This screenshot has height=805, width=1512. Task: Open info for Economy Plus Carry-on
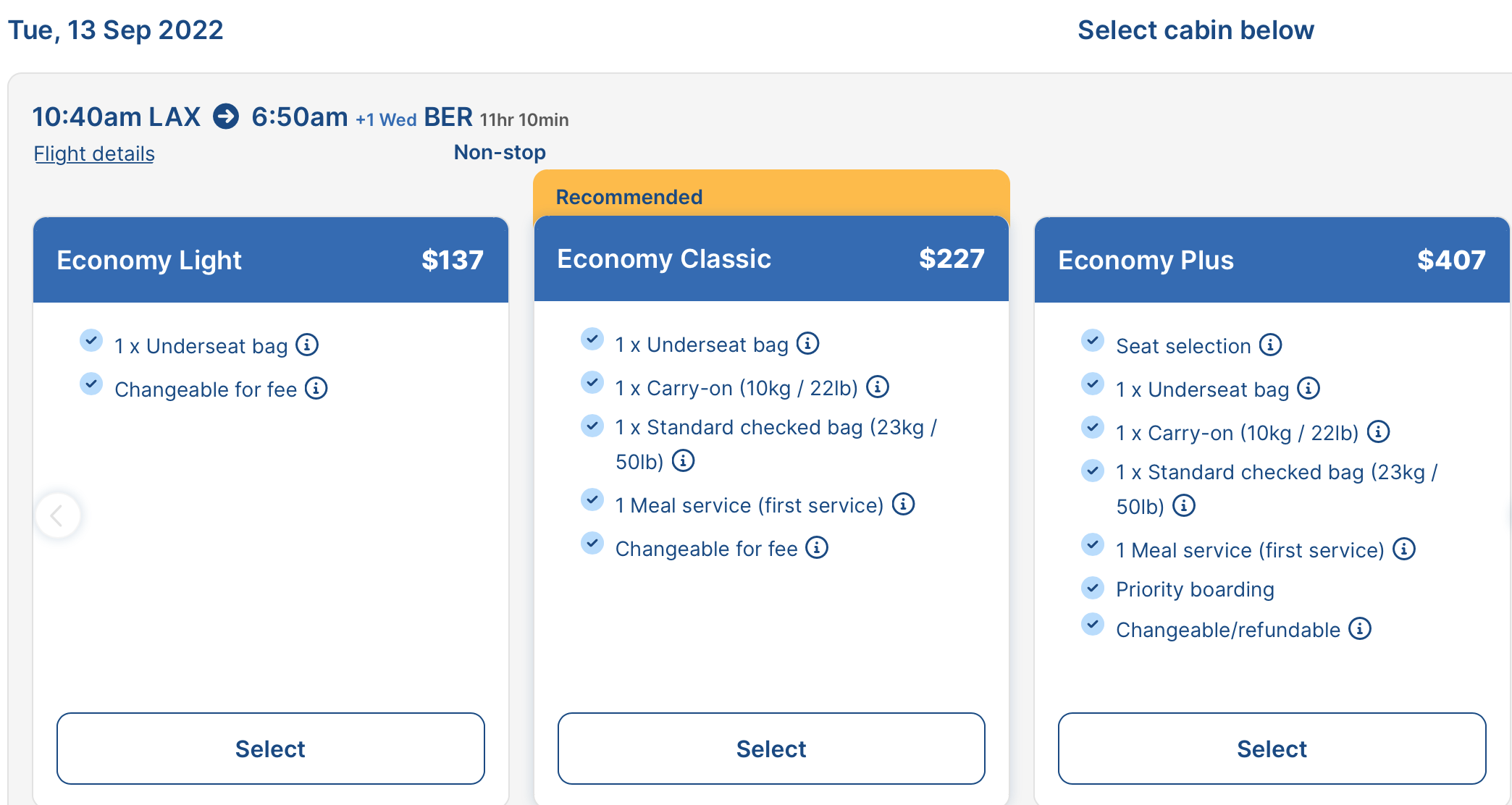[x=1378, y=431]
